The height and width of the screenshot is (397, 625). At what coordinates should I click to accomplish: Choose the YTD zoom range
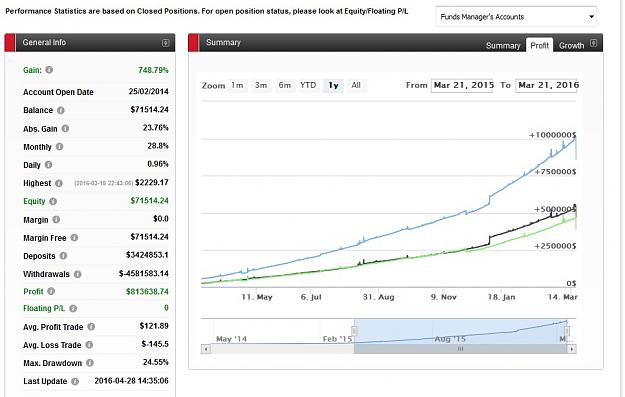coord(308,85)
